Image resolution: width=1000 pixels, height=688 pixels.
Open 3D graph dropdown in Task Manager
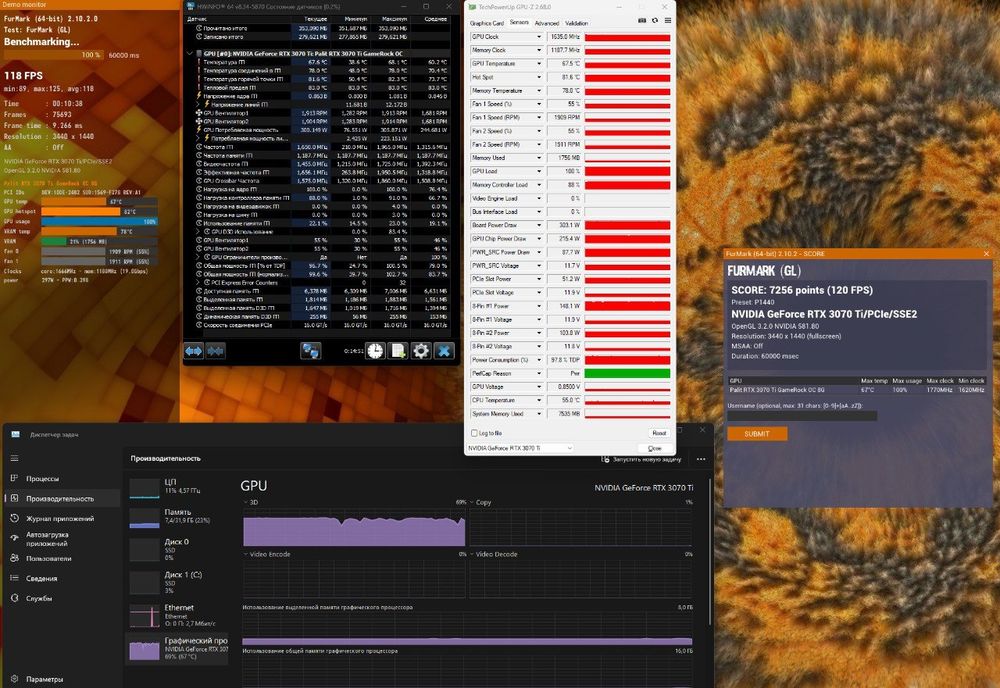246,502
